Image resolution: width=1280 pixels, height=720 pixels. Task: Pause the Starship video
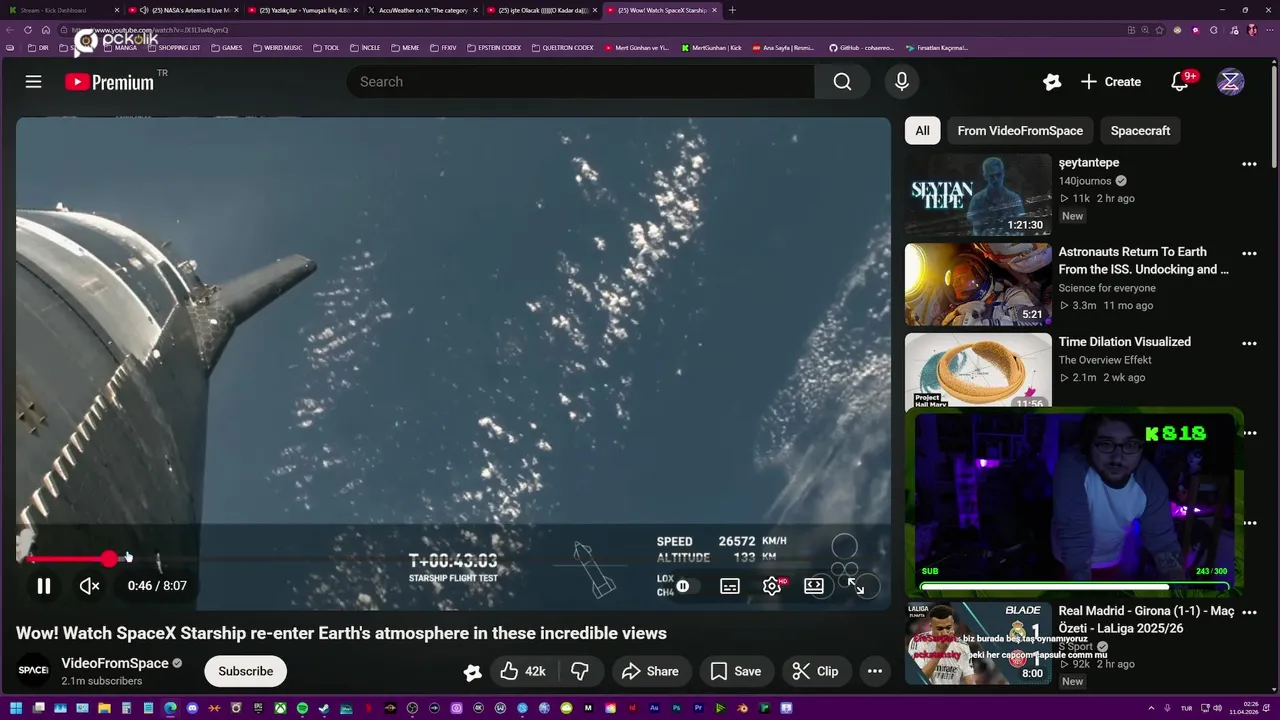[x=44, y=586]
